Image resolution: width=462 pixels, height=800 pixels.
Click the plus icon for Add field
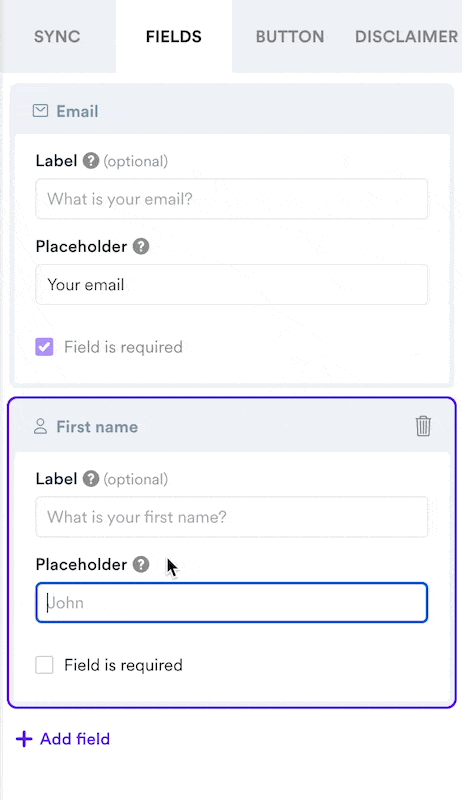pyautogui.click(x=24, y=739)
